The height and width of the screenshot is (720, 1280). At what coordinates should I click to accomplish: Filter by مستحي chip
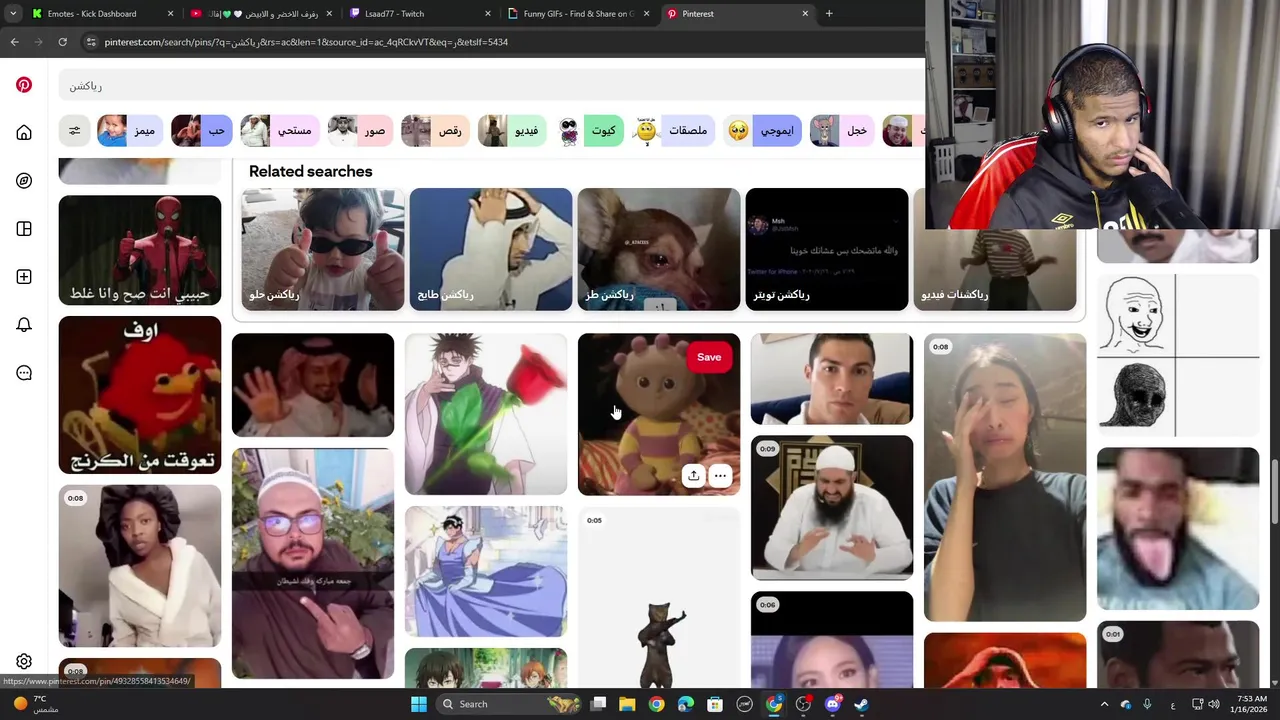(280, 131)
